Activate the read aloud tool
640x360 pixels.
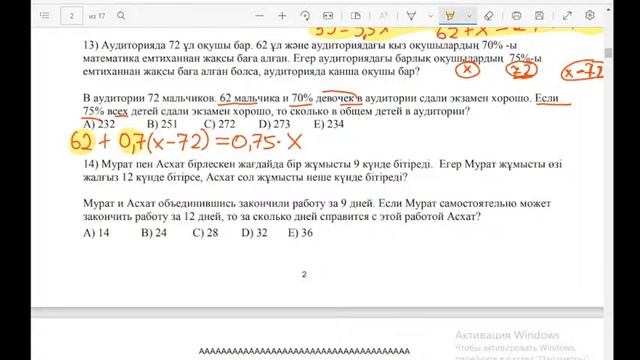[383, 16]
